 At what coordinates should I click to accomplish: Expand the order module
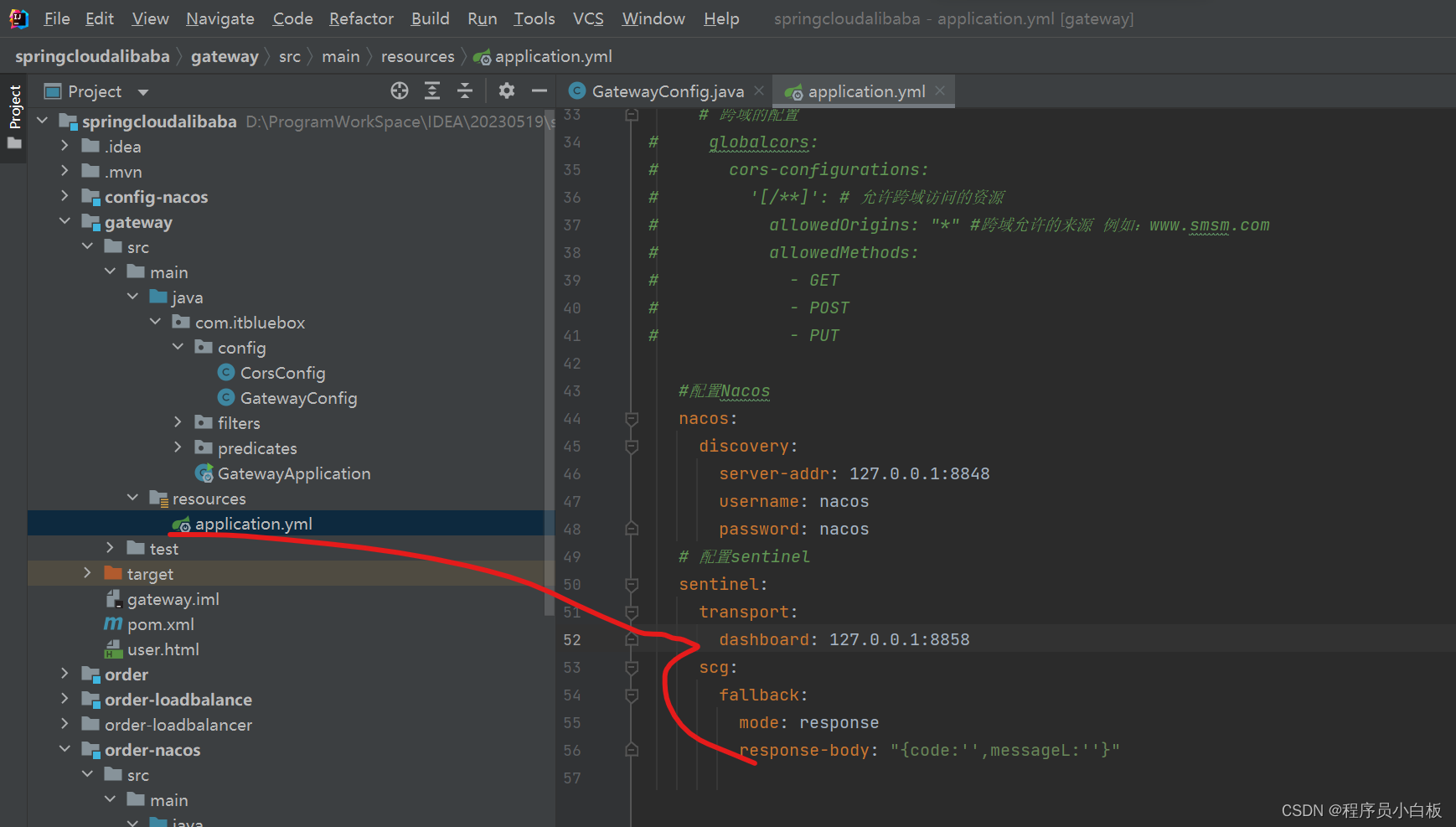65,674
